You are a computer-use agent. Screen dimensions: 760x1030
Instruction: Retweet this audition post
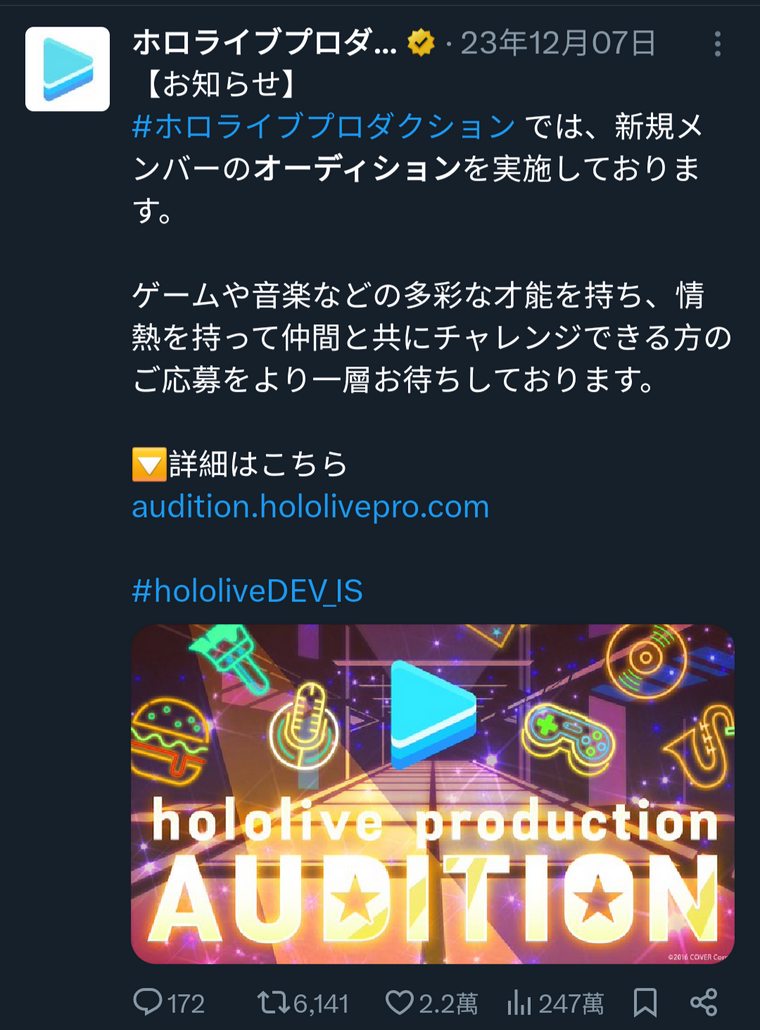271,1002
